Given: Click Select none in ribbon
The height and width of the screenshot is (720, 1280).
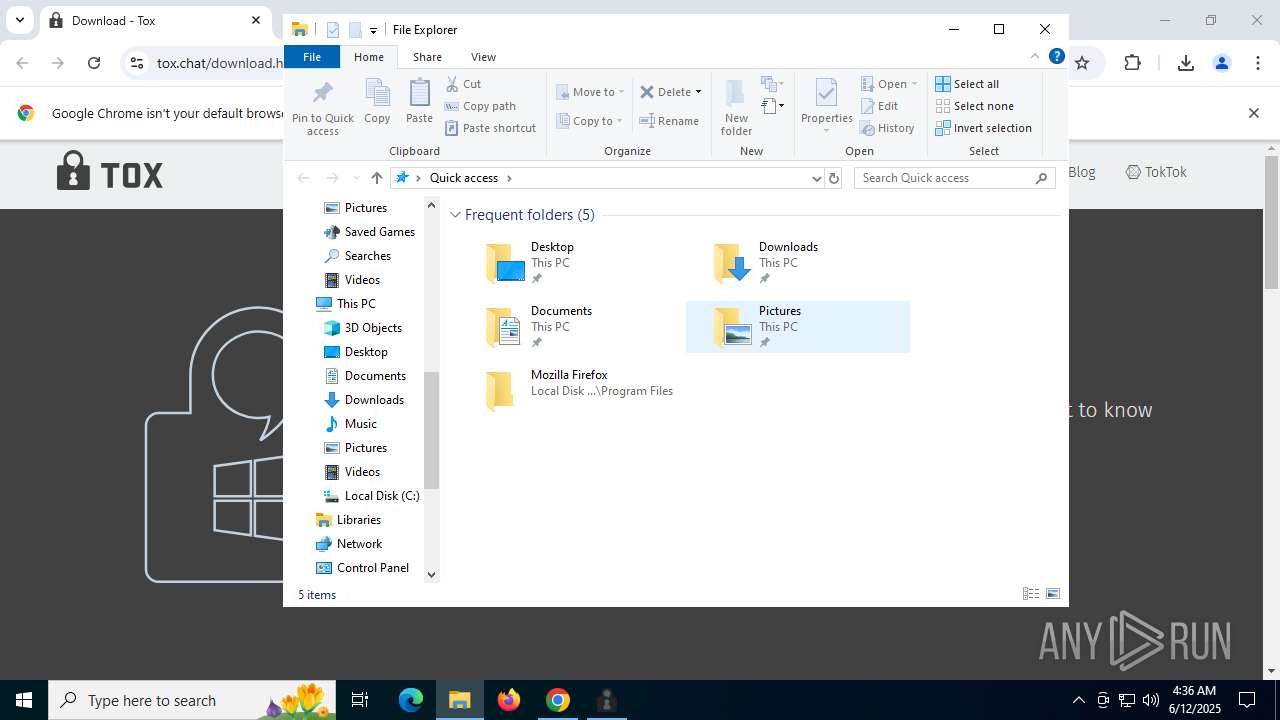Looking at the screenshot, I should (x=974, y=106).
